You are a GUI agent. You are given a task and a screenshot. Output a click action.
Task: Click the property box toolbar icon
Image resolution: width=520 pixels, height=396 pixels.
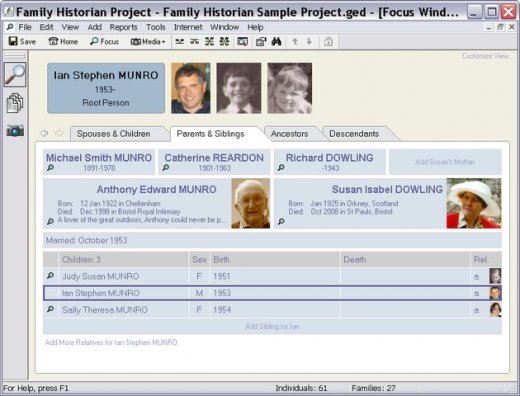261,41
